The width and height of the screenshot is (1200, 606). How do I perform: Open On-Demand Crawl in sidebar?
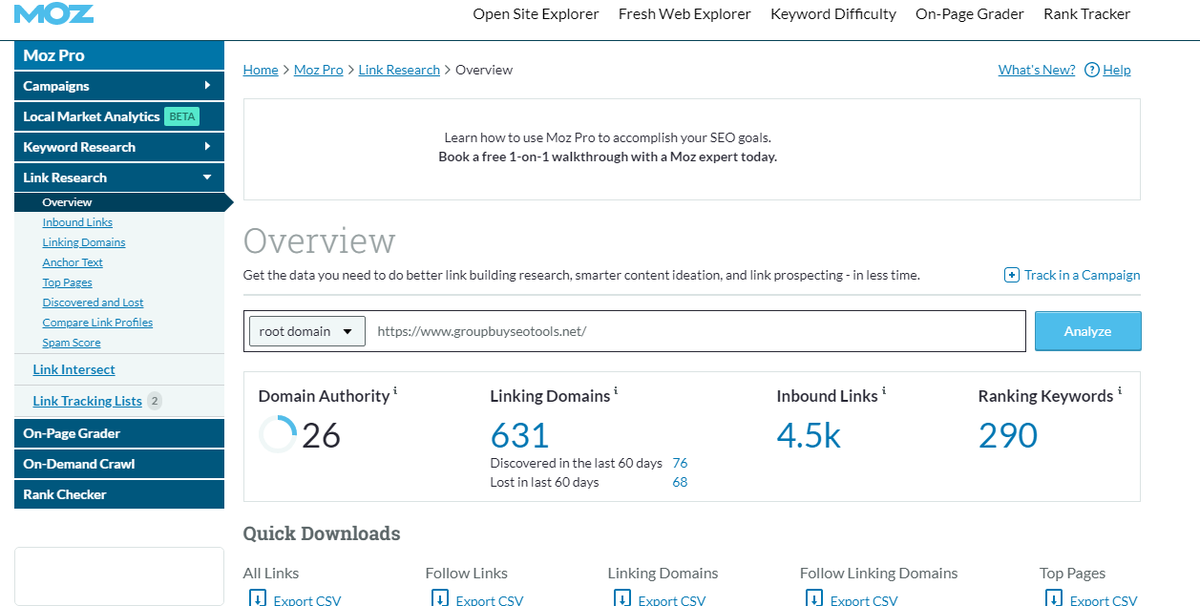[119, 464]
